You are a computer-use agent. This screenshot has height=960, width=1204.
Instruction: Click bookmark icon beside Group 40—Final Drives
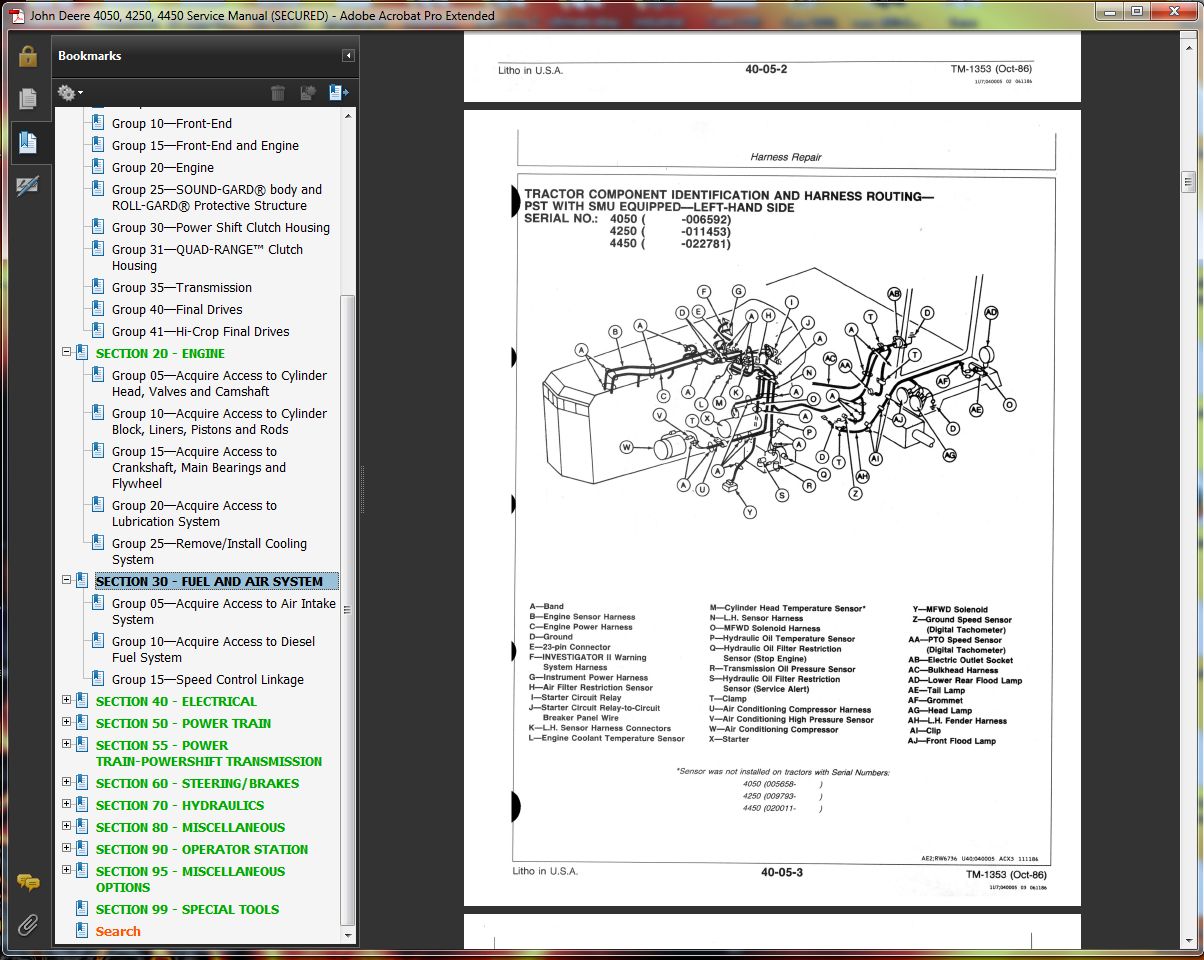98,309
